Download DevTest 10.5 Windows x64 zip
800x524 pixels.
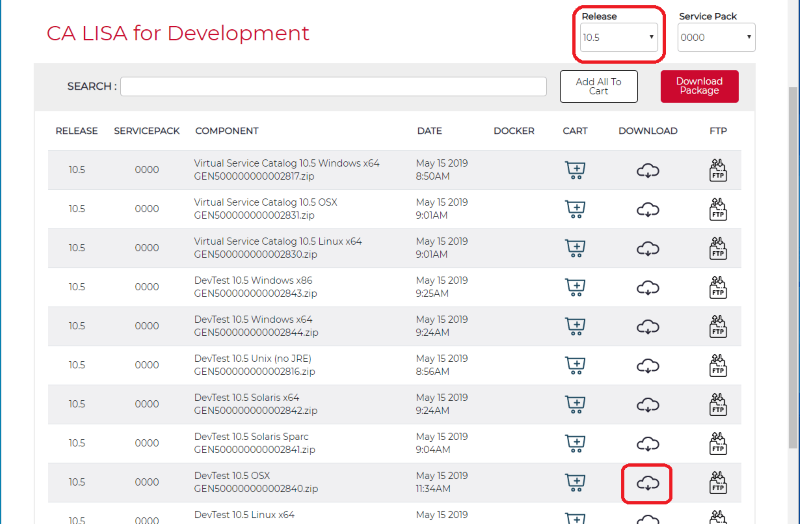(648, 326)
